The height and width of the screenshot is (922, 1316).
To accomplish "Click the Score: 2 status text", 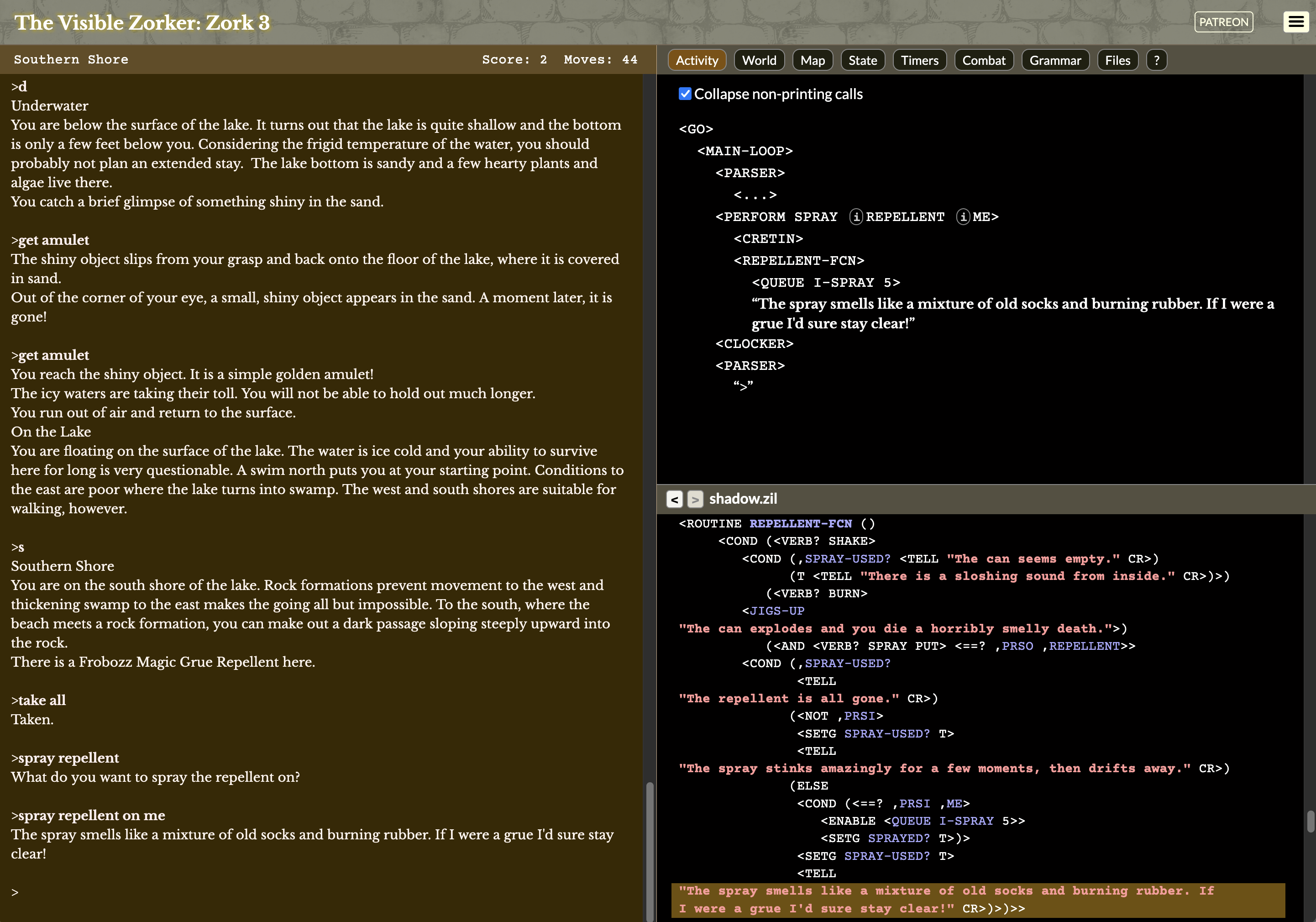I will coord(515,60).
